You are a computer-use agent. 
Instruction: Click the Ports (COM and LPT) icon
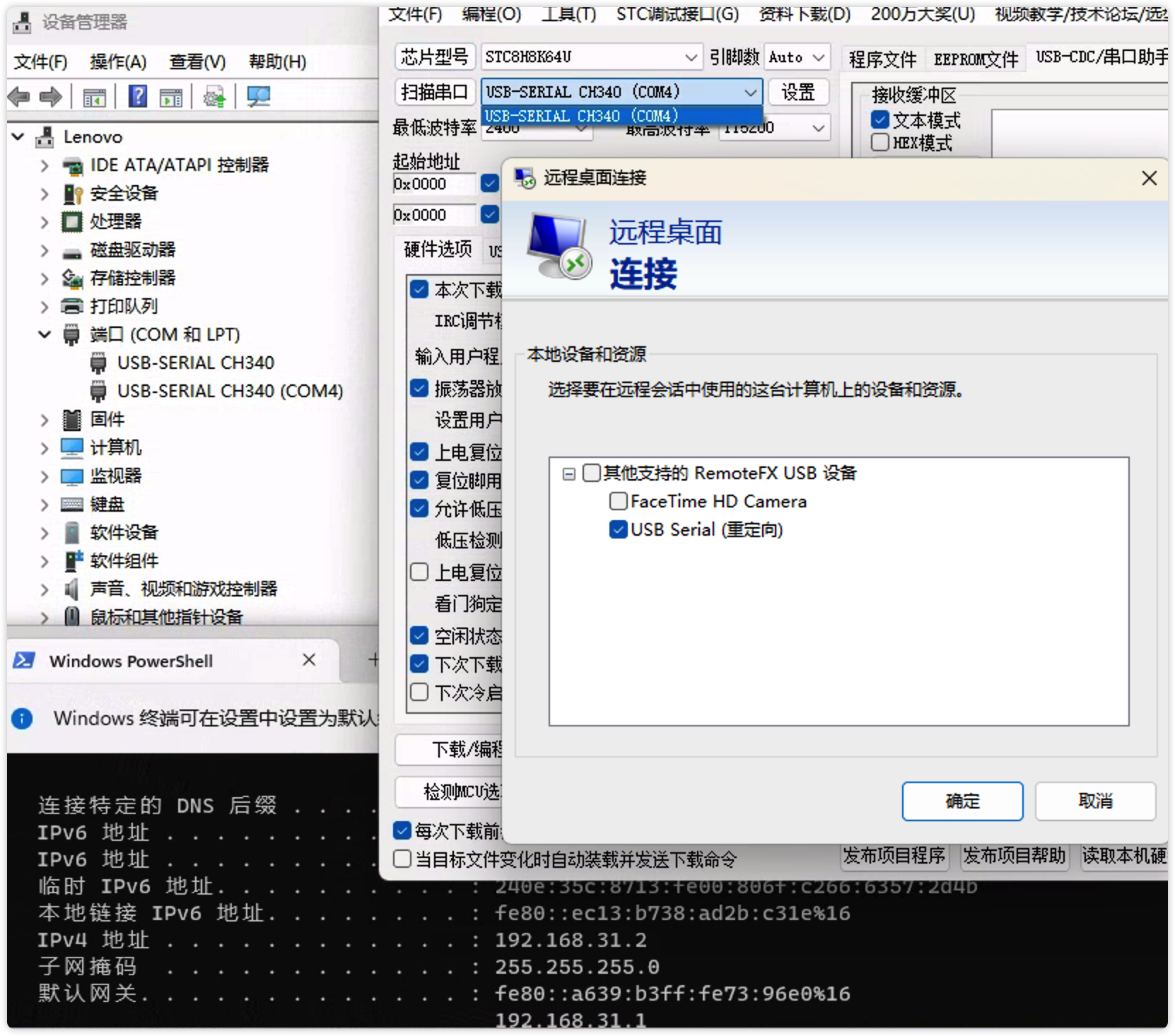point(71,335)
